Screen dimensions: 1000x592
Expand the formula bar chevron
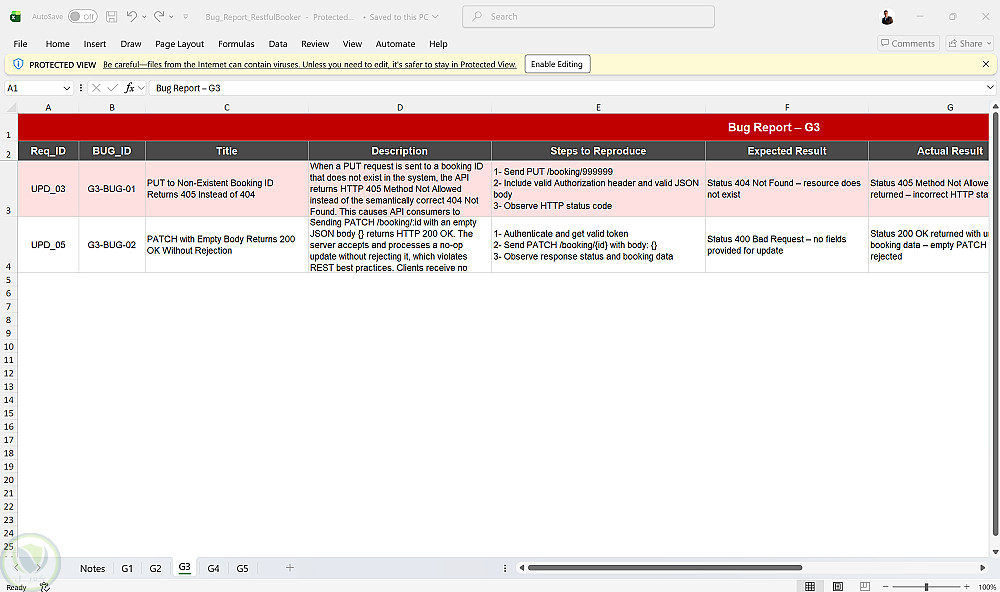point(990,87)
